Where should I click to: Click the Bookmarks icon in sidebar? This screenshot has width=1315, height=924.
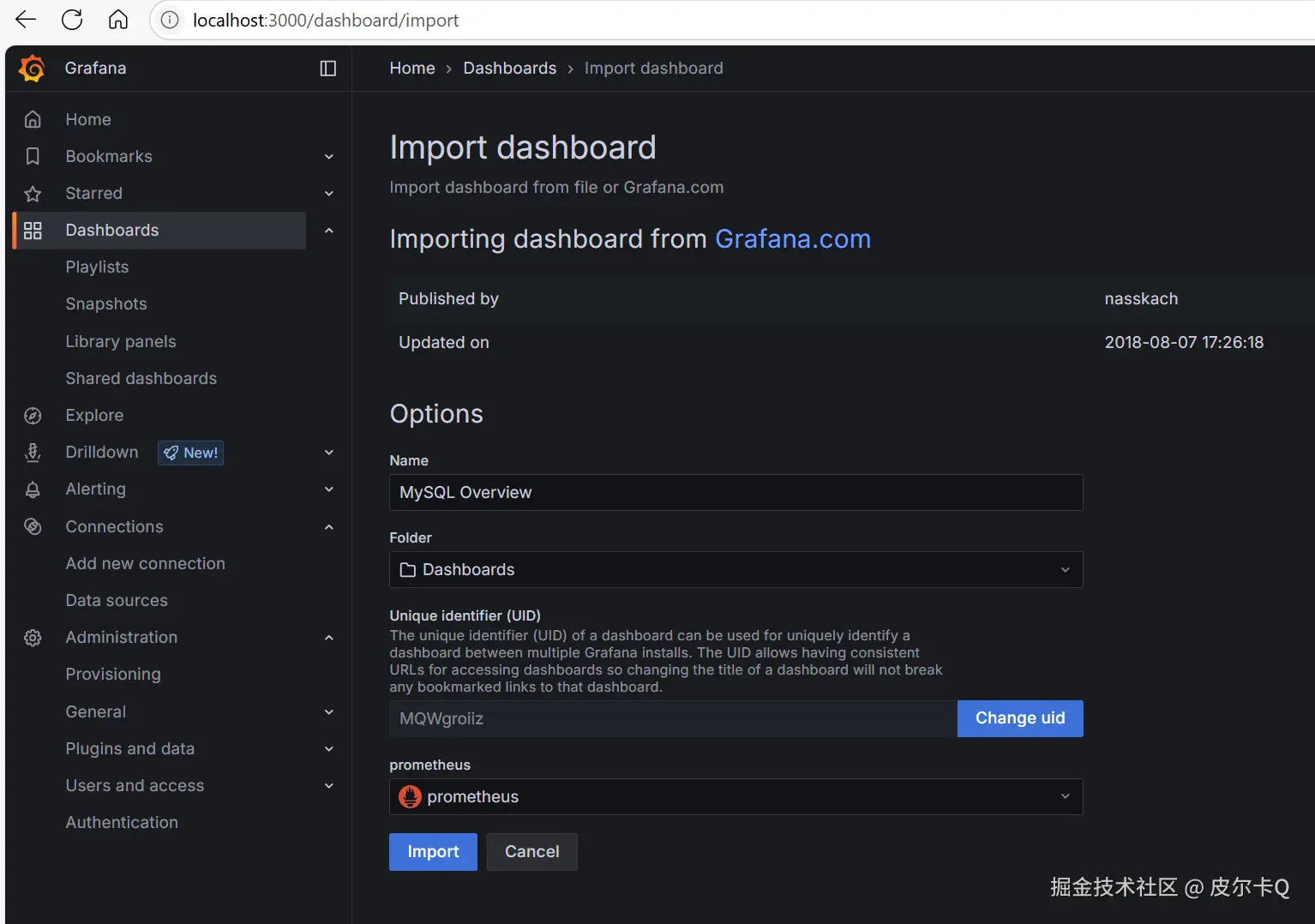click(33, 156)
